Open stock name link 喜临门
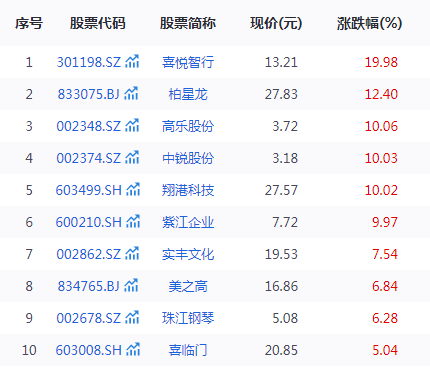The image size is (430, 370). [x=188, y=350]
